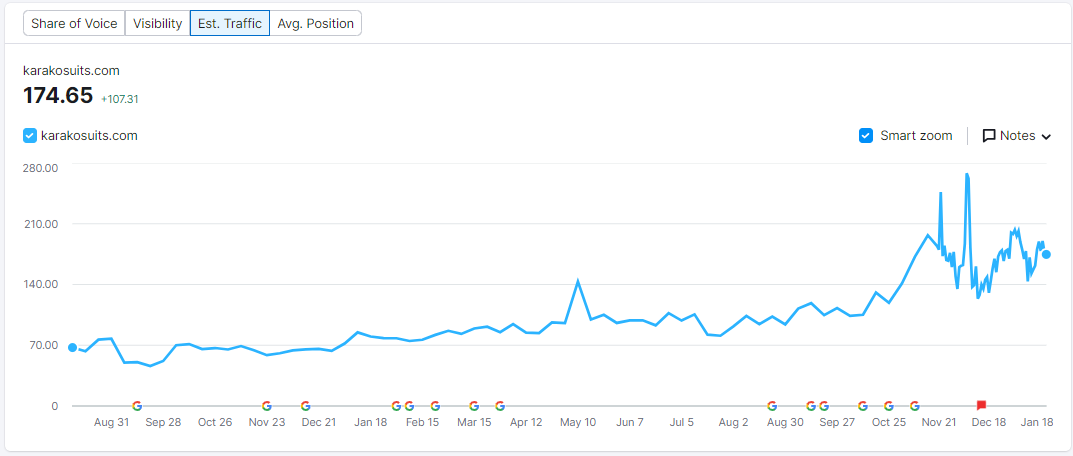Click the Google update icon at Nov 23
Screen dimensions: 1073x456
point(267,406)
